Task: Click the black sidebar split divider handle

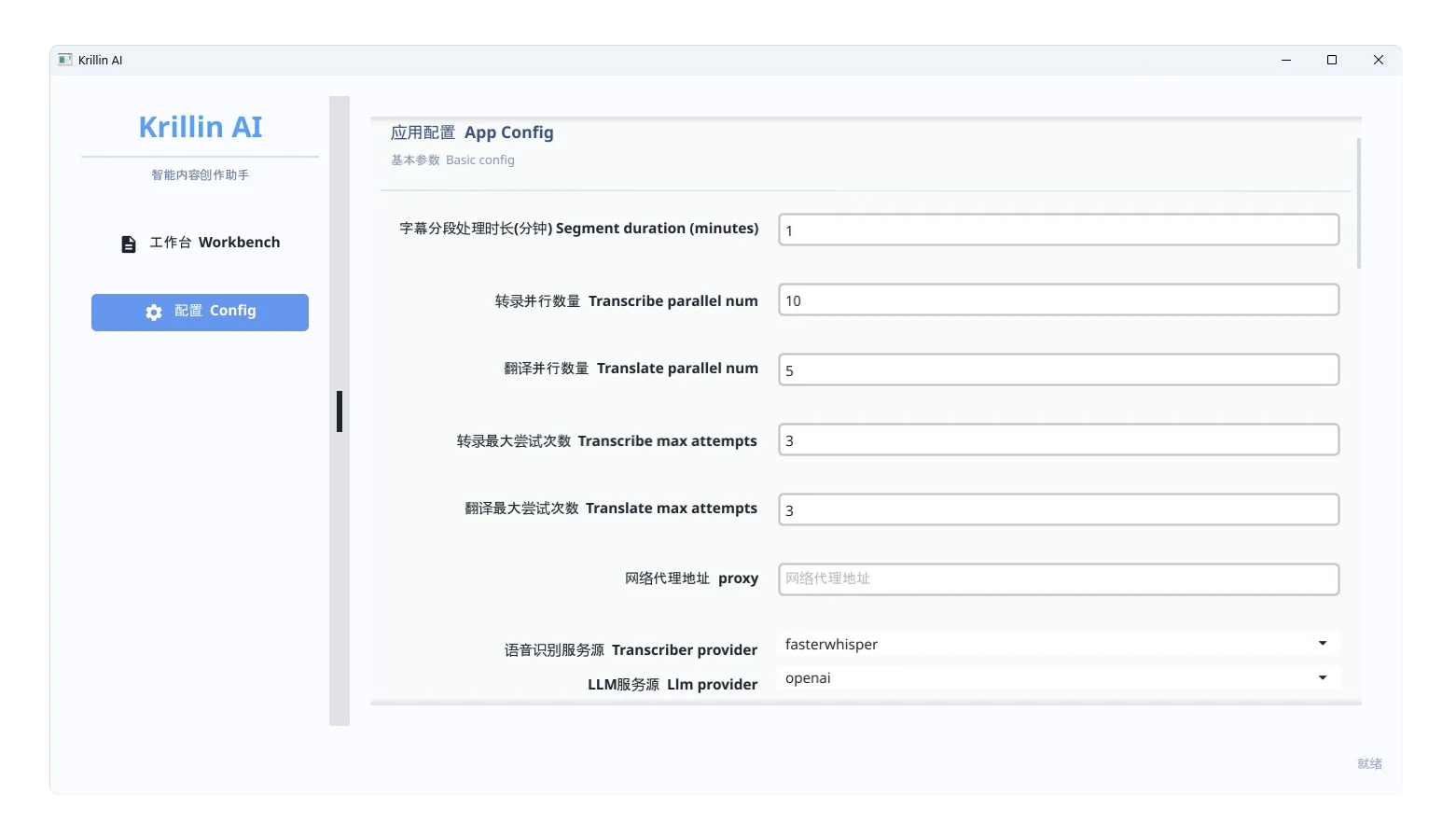Action: pyautogui.click(x=340, y=411)
